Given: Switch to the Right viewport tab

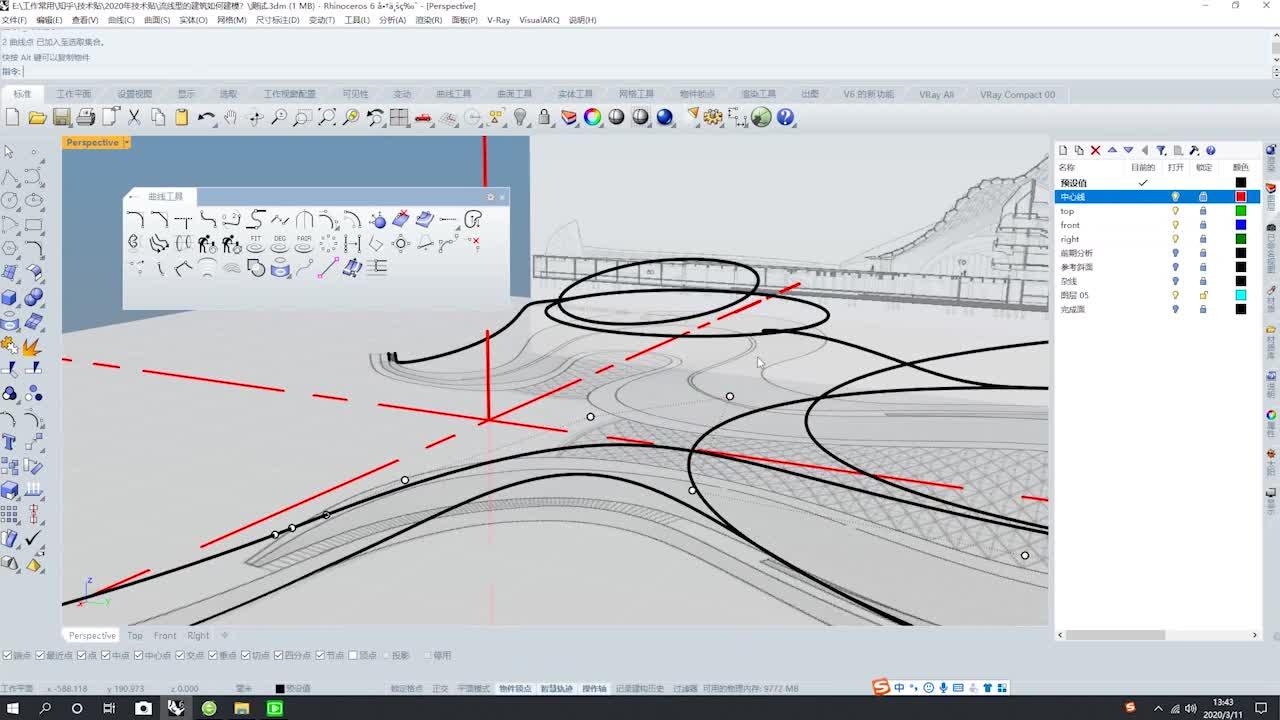Looking at the screenshot, I should (198, 636).
